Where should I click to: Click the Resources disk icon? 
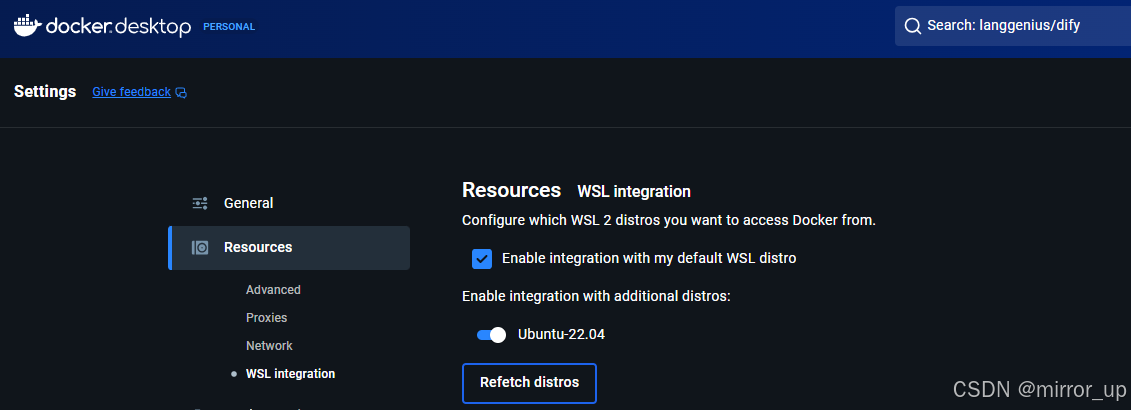tap(200, 248)
